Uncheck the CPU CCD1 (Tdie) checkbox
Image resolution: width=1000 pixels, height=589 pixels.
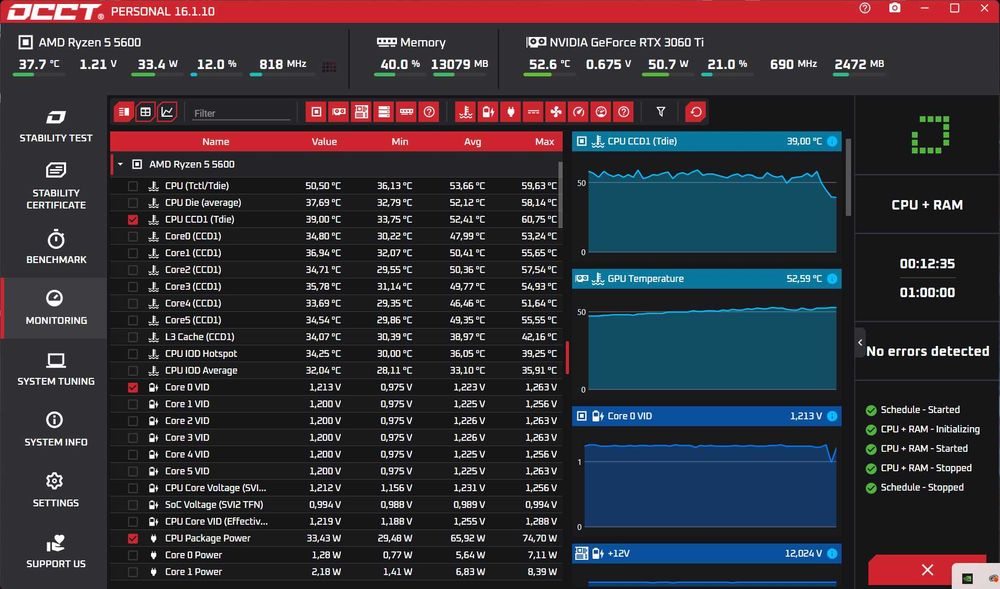pos(133,219)
